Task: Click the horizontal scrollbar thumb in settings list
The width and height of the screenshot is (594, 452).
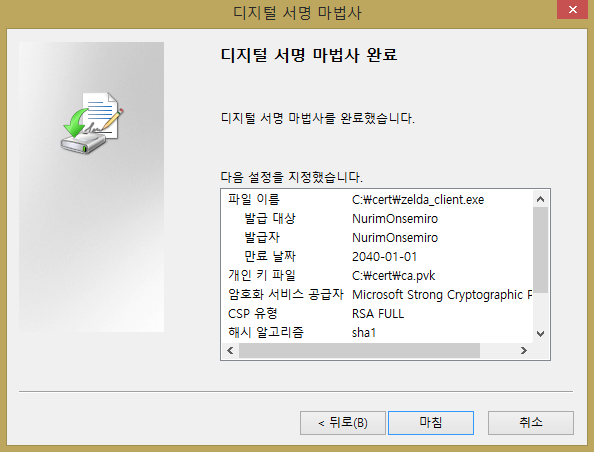Action: click(359, 350)
